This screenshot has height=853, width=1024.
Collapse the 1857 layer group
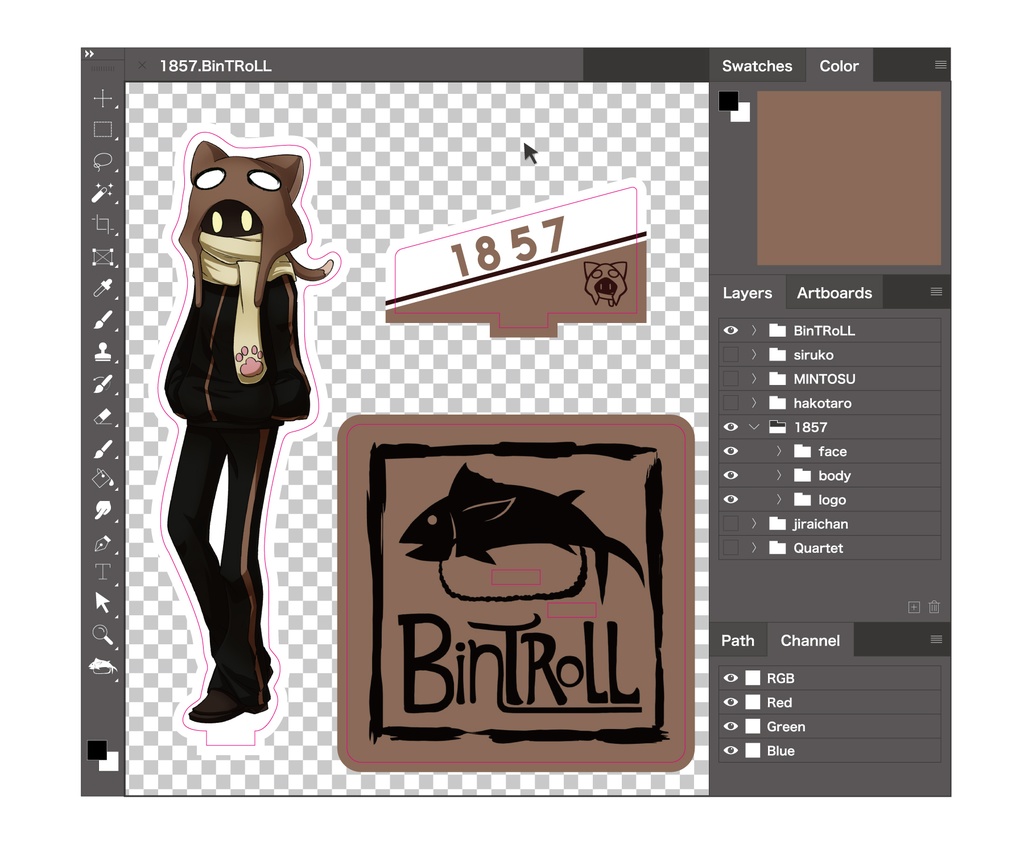(x=752, y=427)
